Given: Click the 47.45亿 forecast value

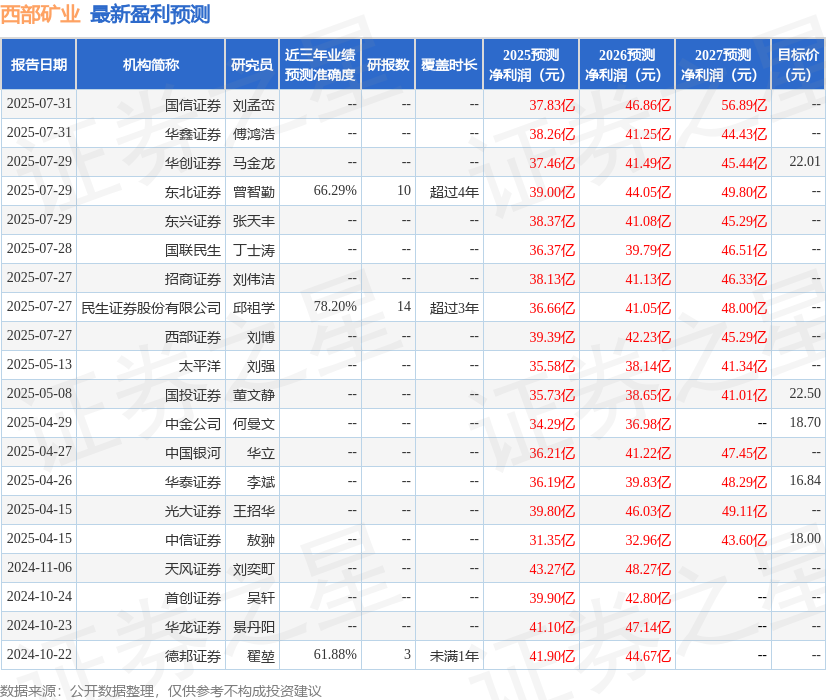Looking at the screenshot, I should coord(744,453).
